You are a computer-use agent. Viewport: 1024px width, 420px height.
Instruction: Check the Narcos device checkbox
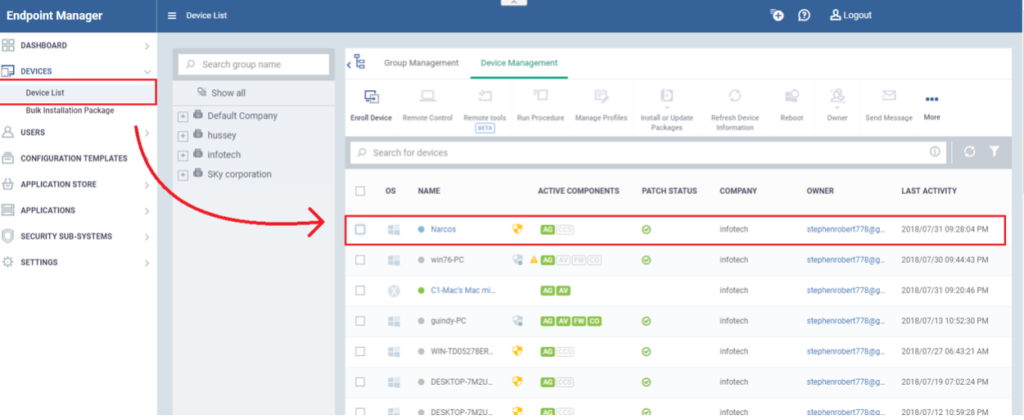click(360, 229)
